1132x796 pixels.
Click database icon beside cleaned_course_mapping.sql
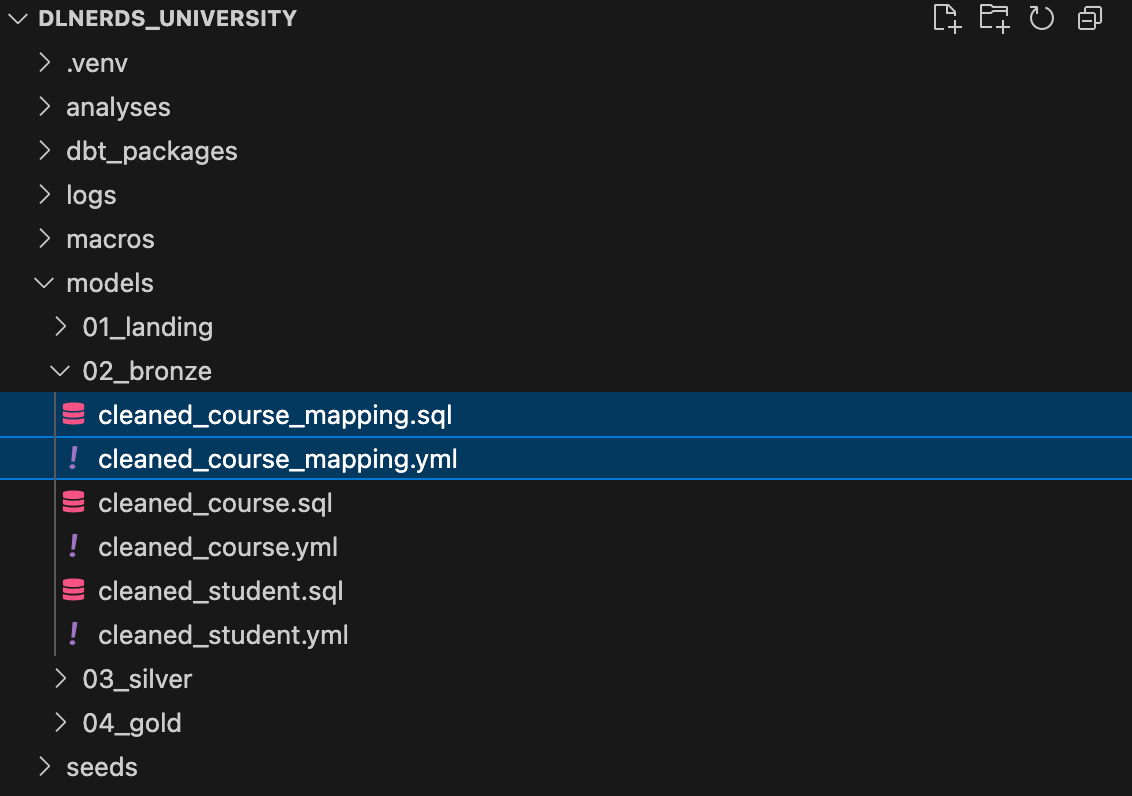[73, 415]
